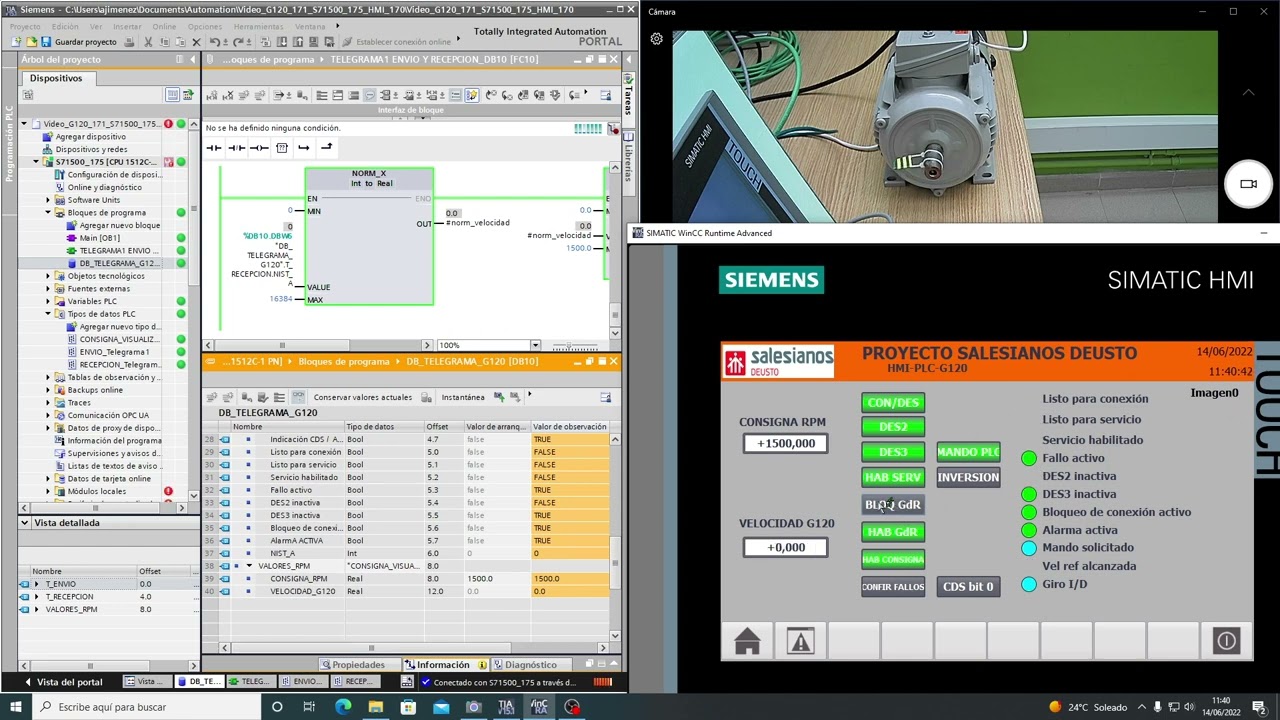Click the HMI home screen icon

(747, 641)
